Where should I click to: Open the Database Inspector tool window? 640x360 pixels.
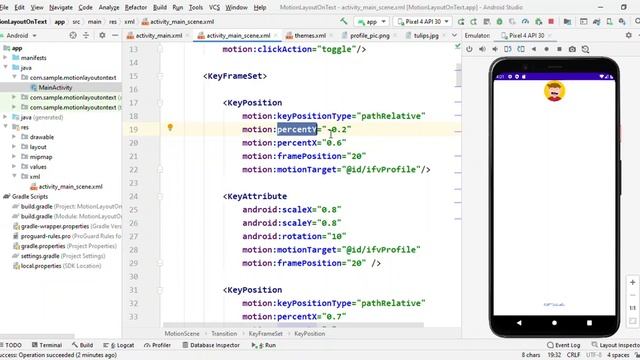click(211, 345)
